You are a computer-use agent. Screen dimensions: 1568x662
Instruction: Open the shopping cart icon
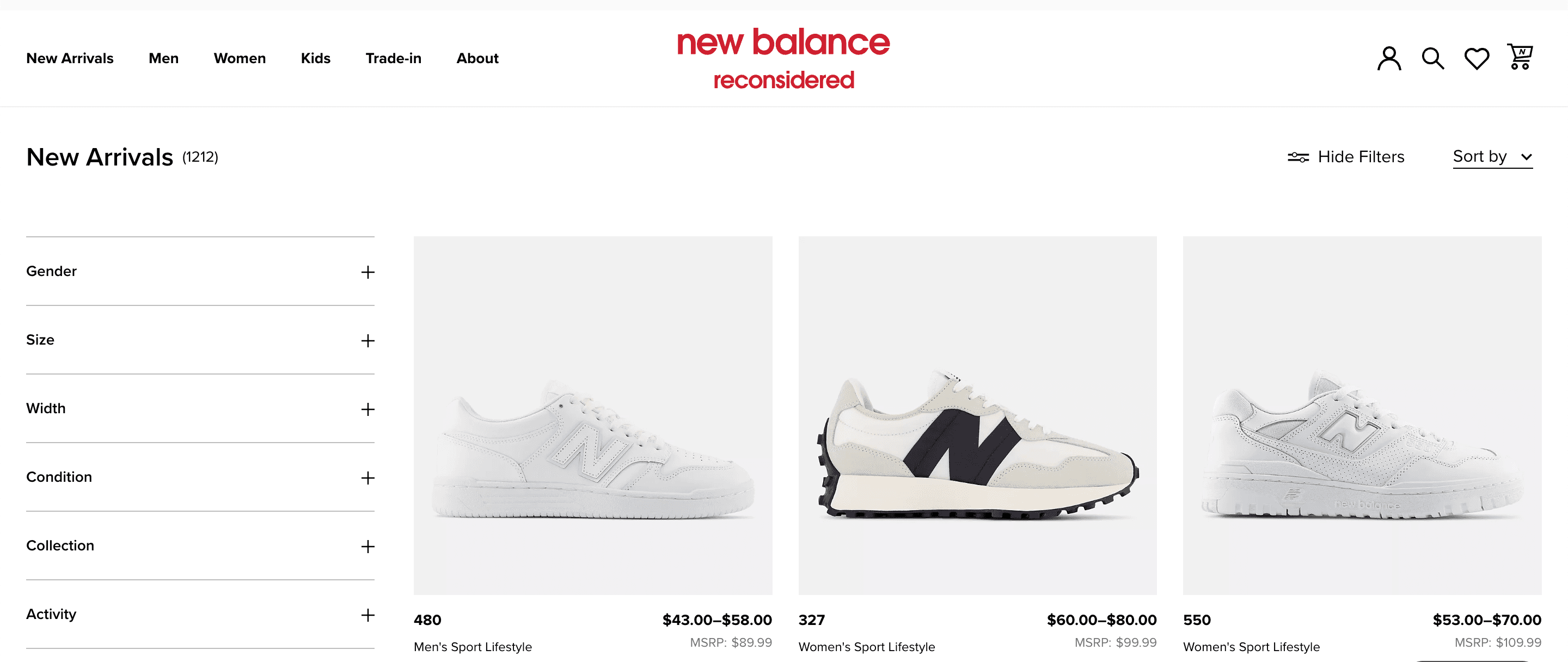1520,57
